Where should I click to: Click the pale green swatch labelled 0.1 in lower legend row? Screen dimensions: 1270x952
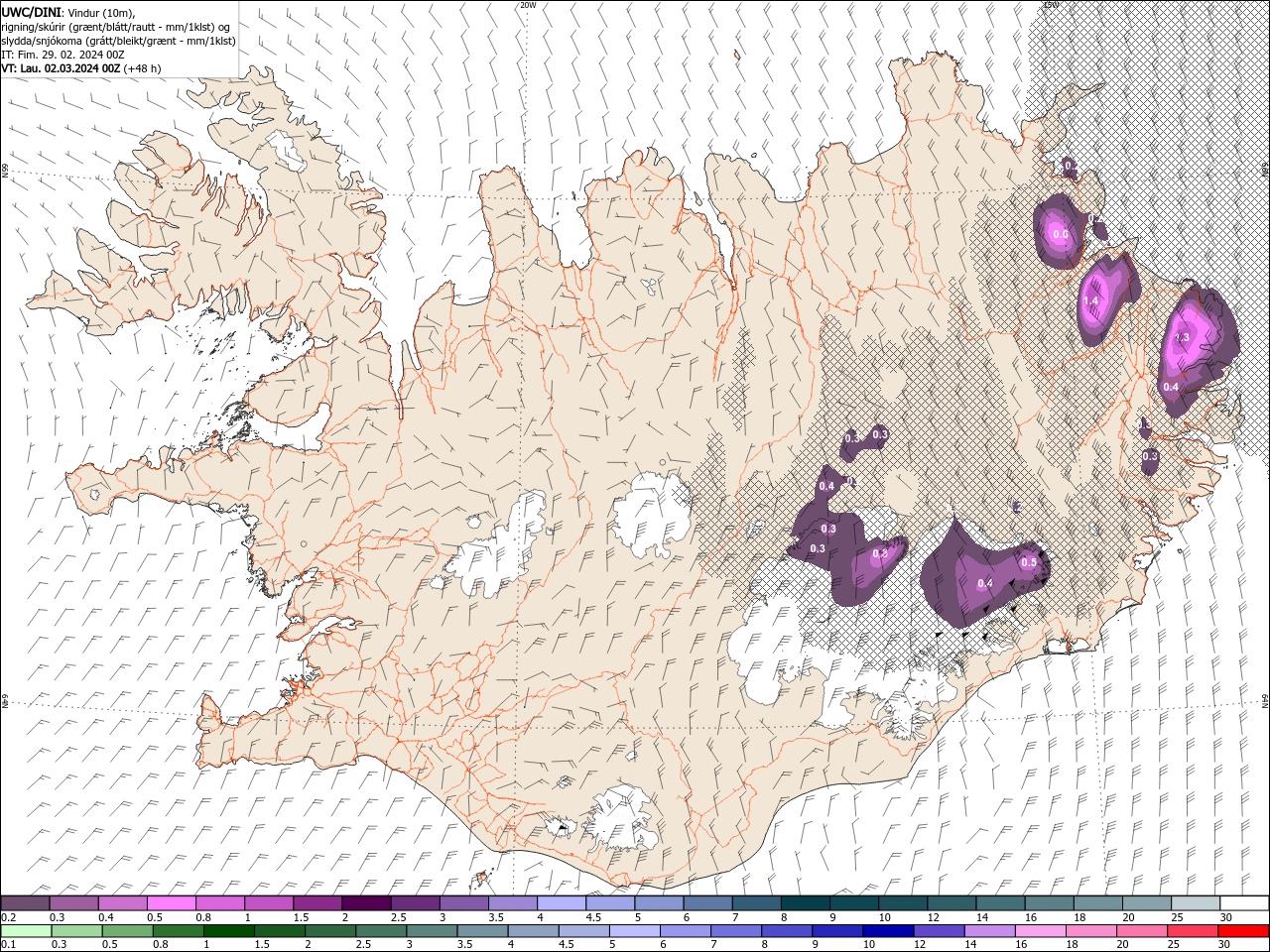pyautogui.click(x=25, y=931)
